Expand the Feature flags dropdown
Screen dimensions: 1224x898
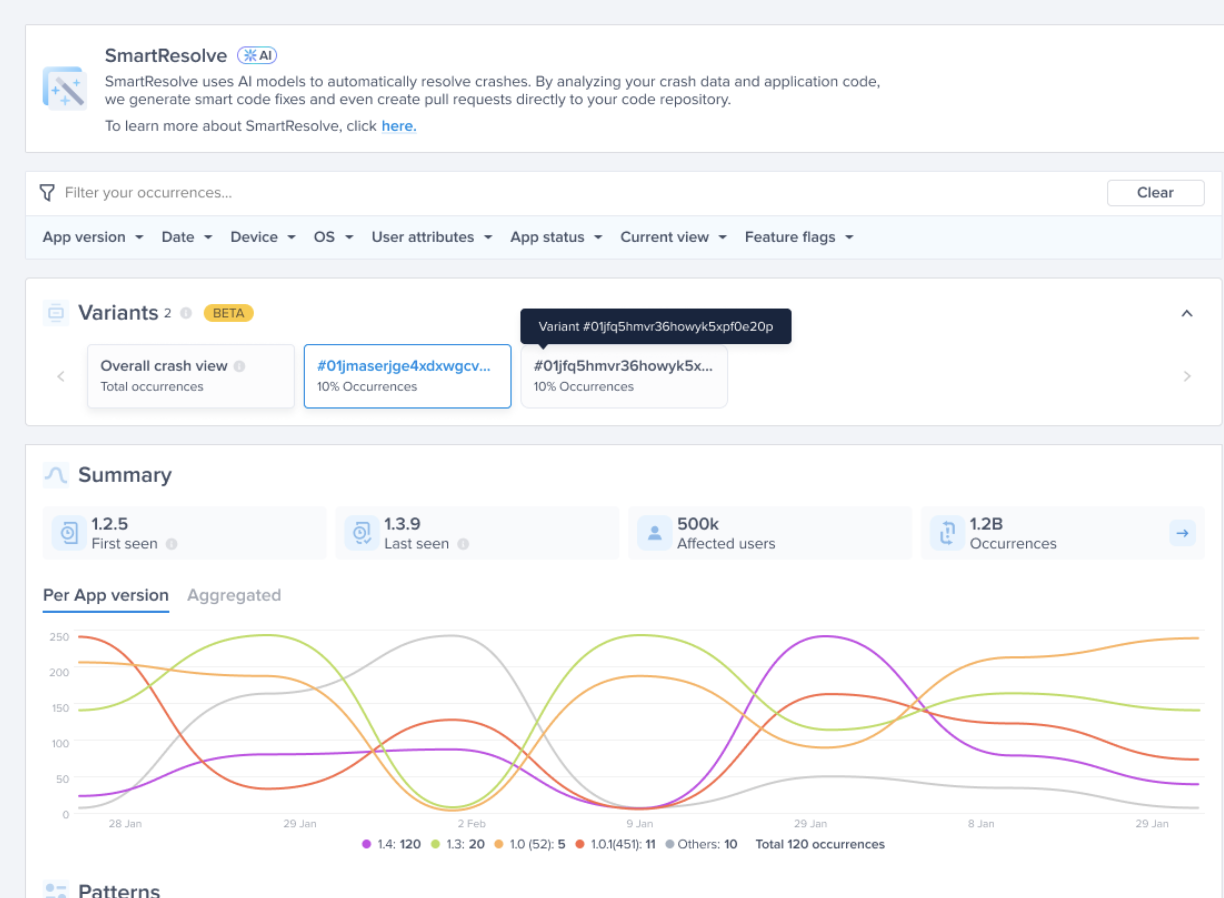(x=798, y=237)
